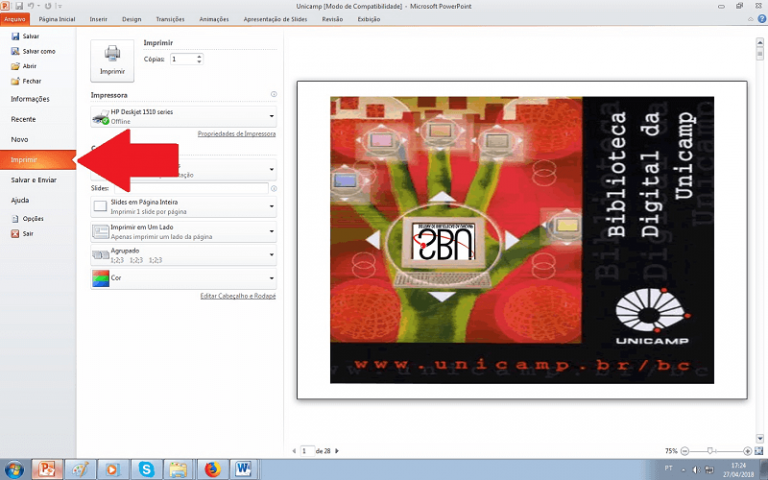Click the Fechar file item

click(15, 81)
